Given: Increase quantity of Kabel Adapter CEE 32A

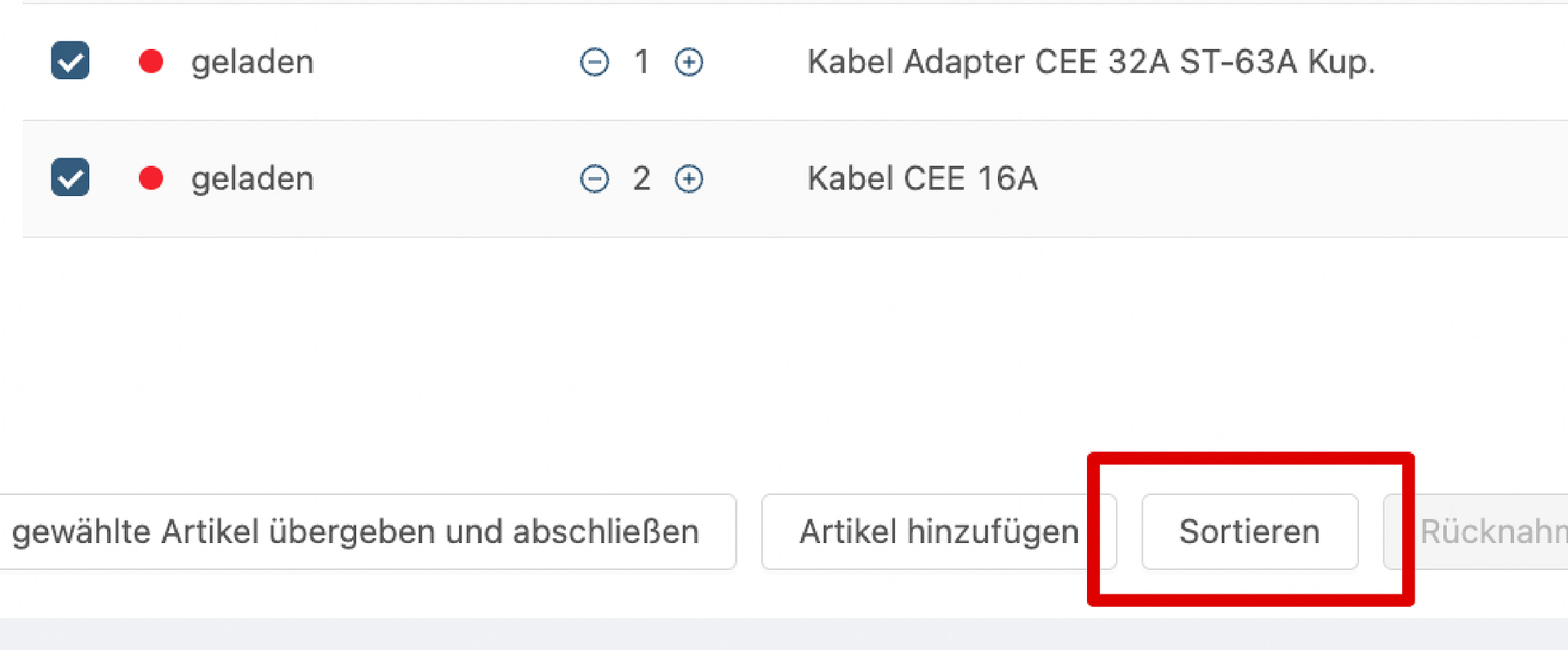Looking at the screenshot, I should [688, 62].
